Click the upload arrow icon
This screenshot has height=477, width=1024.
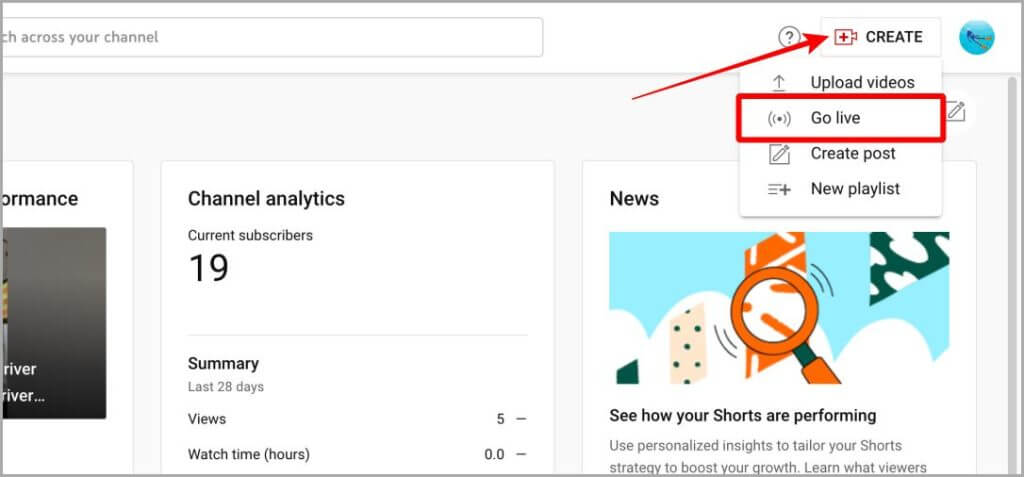point(778,83)
